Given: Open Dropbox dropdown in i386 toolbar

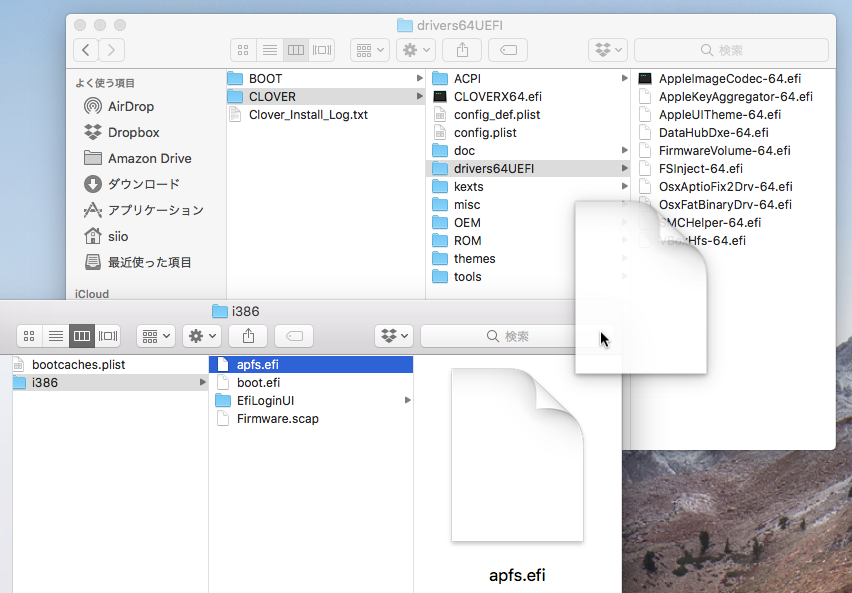Looking at the screenshot, I should click(394, 336).
